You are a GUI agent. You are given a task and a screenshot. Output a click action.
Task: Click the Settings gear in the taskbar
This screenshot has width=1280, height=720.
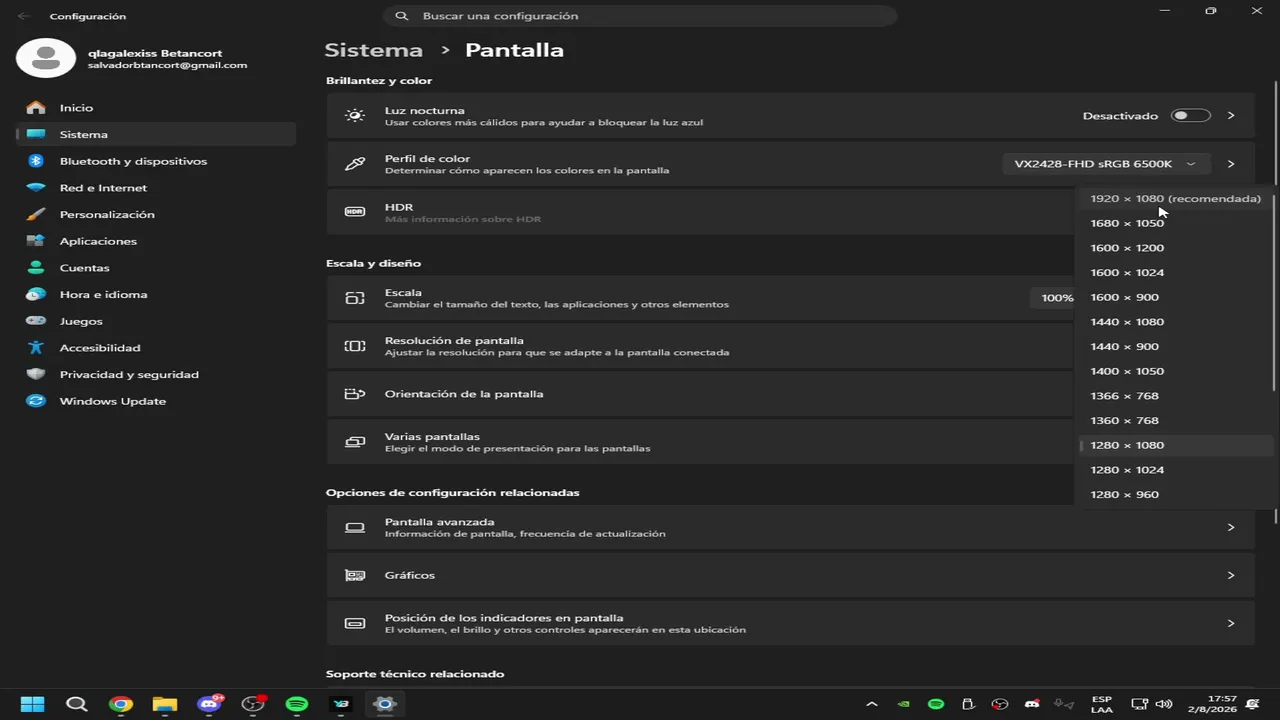coord(385,704)
